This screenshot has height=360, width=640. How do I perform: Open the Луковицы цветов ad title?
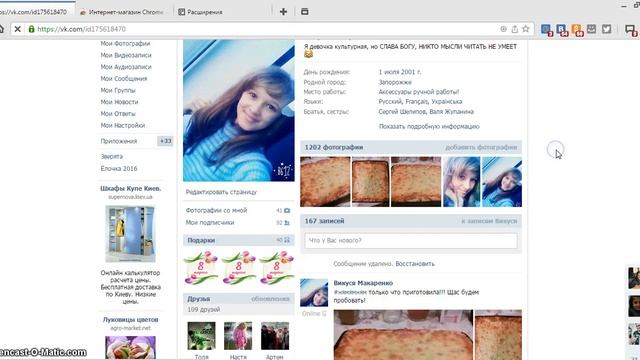[131, 320]
